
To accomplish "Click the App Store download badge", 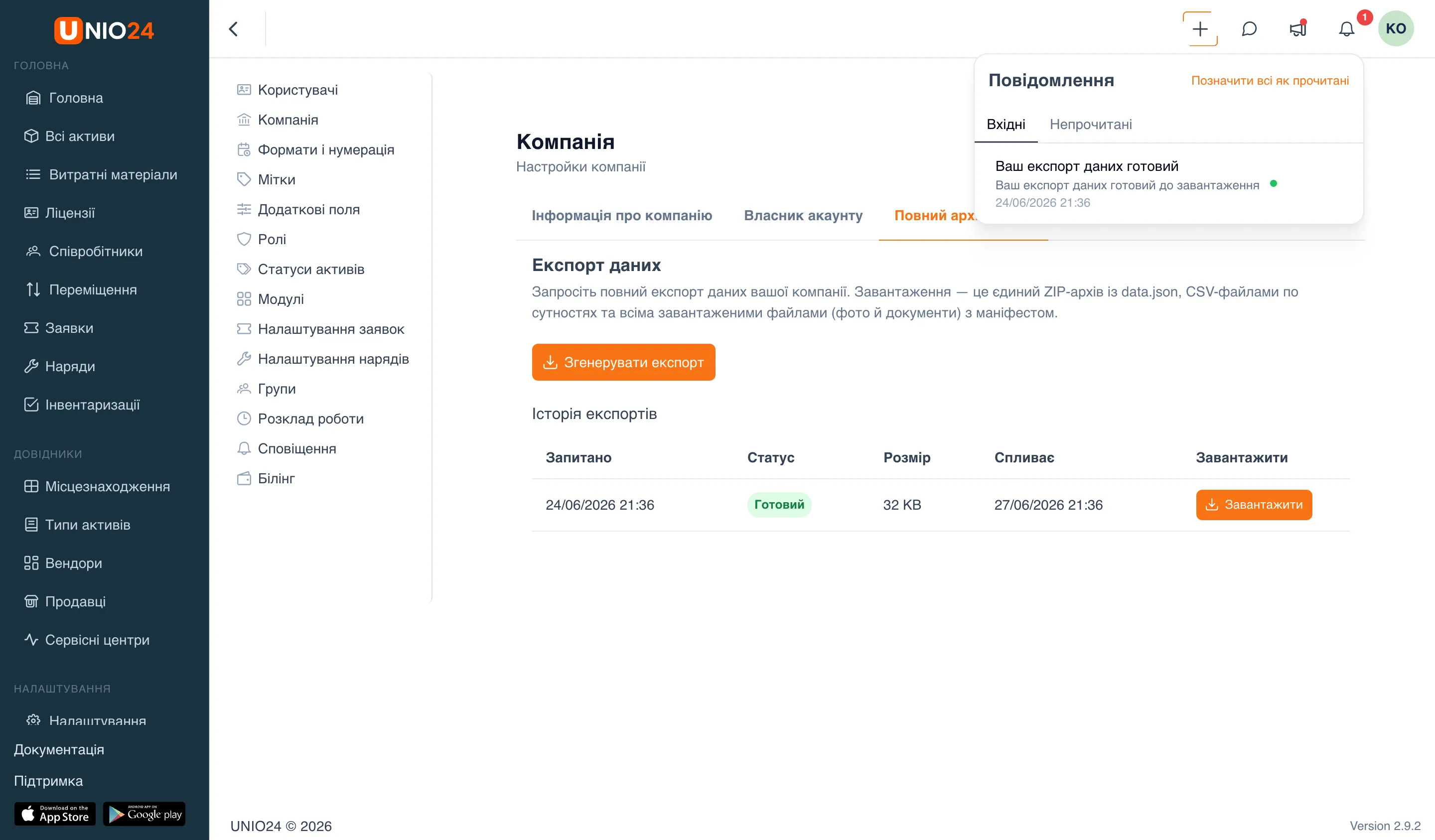I will (55, 814).
